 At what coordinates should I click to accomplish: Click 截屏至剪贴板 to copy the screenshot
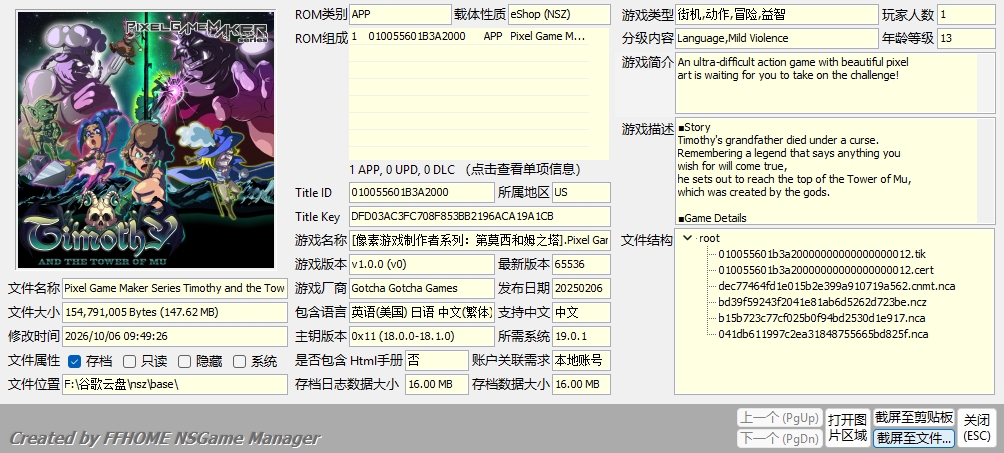(x=914, y=418)
